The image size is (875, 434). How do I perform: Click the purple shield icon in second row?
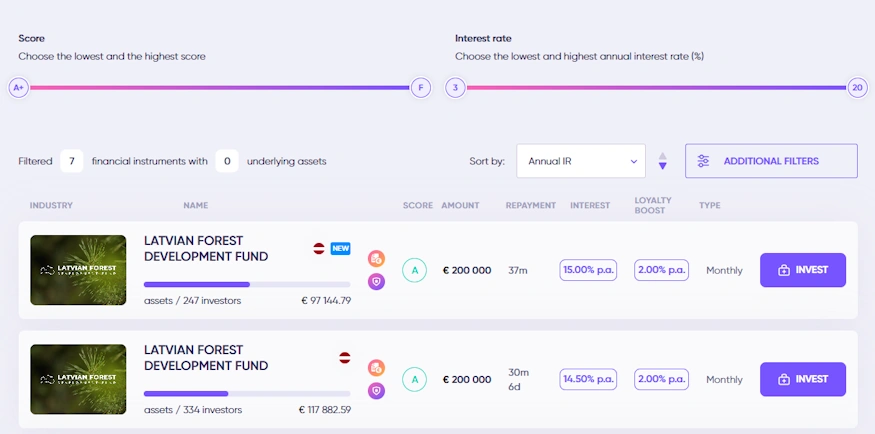[376, 390]
